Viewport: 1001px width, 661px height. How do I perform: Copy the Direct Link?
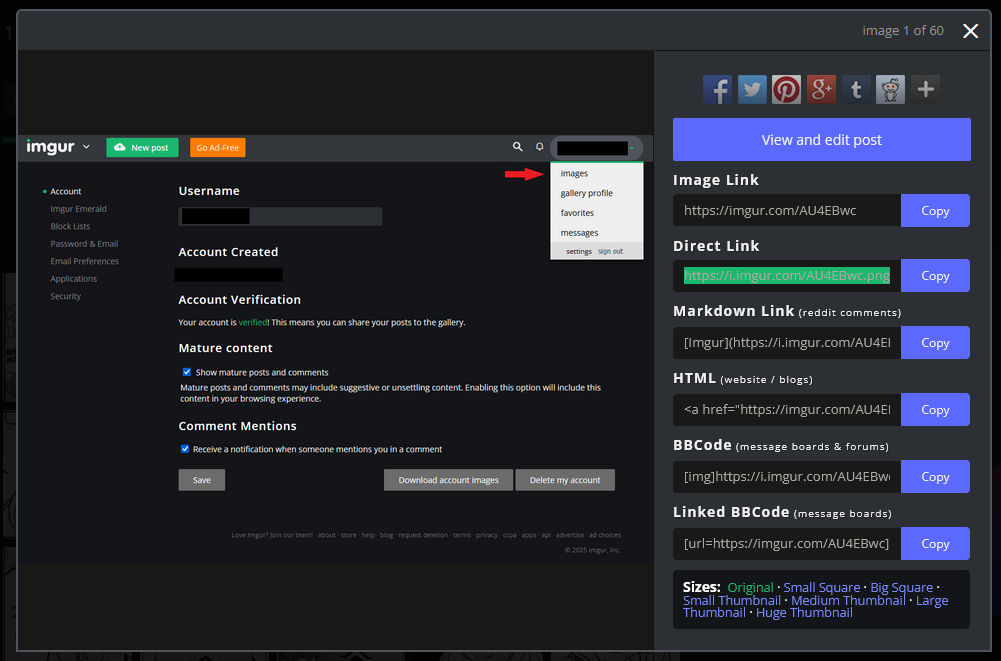(935, 276)
